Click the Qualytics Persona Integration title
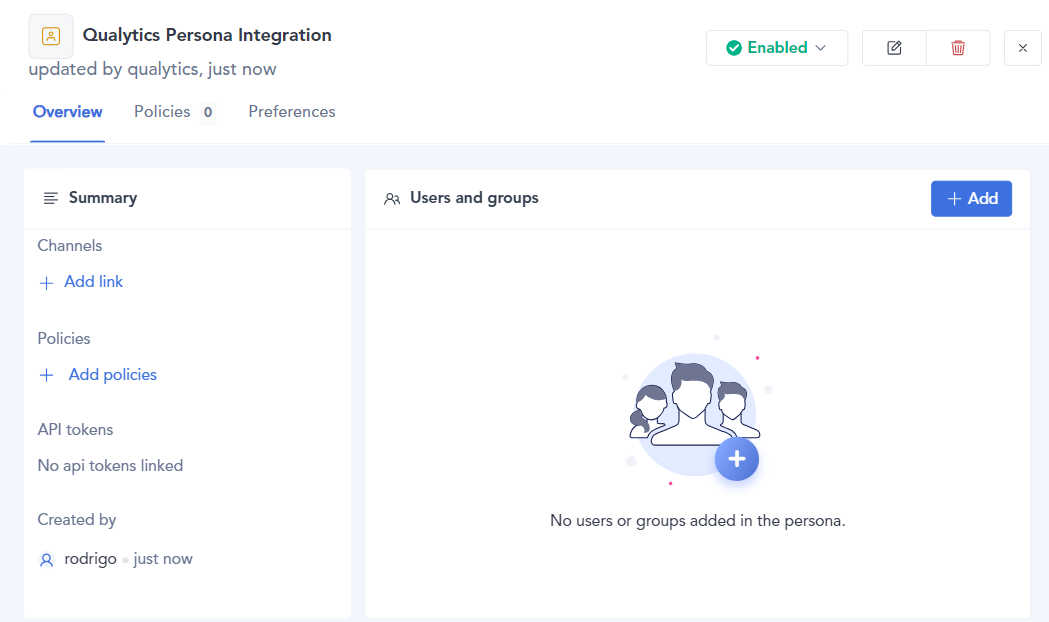The image size is (1049, 622). point(207,35)
